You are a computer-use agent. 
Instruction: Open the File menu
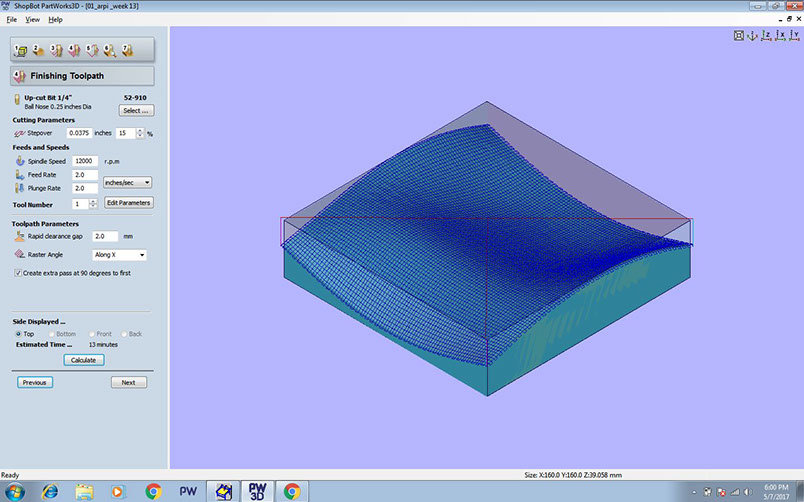point(11,19)
